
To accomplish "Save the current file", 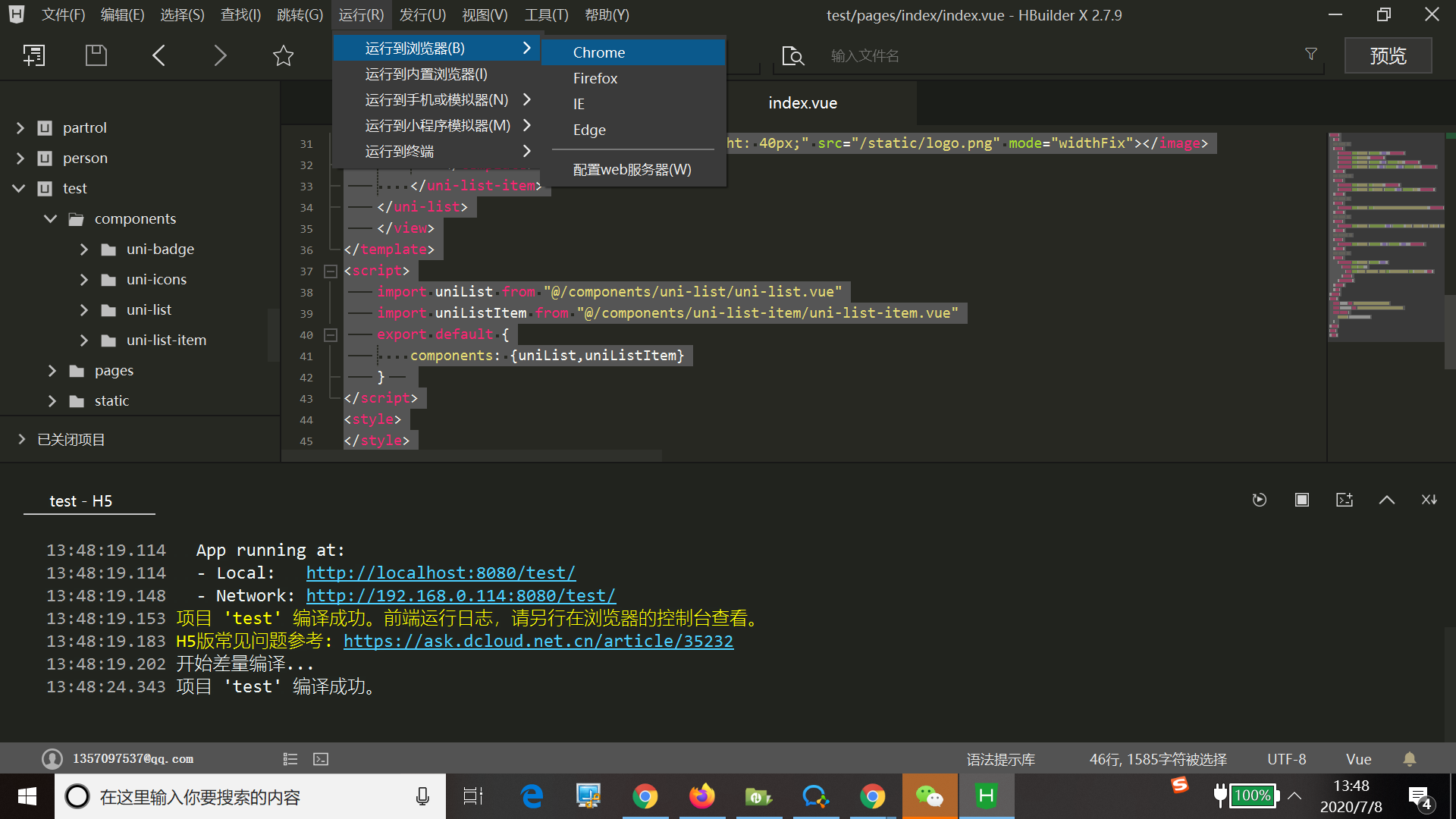I will pyautogui.click(x=96, y=55).
